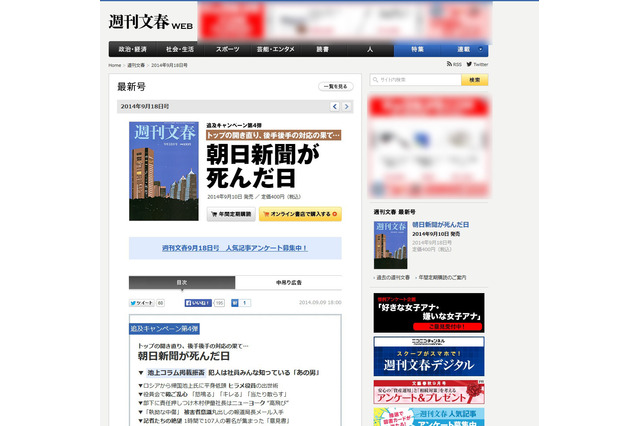
Task: Click article line about ロシアから帰国池上氏
Action: tap(208, 386)
